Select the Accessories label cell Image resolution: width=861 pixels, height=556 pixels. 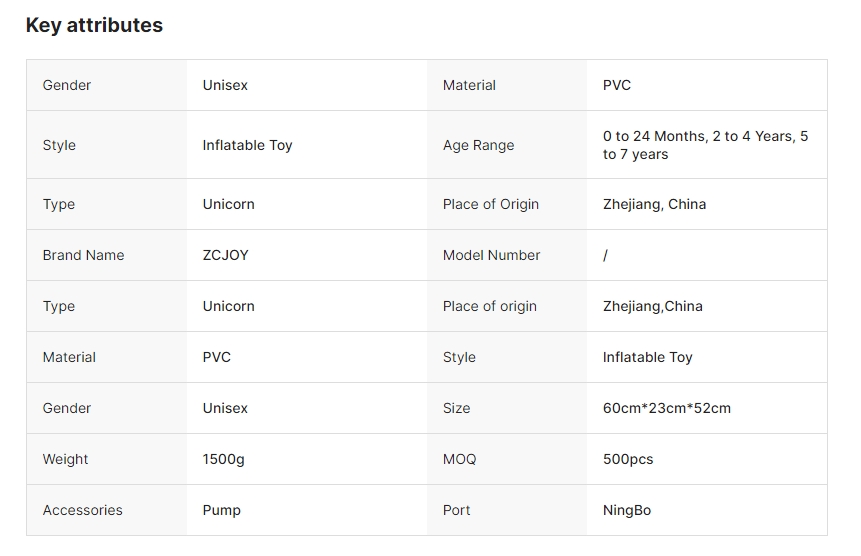(x=82, y=510)
